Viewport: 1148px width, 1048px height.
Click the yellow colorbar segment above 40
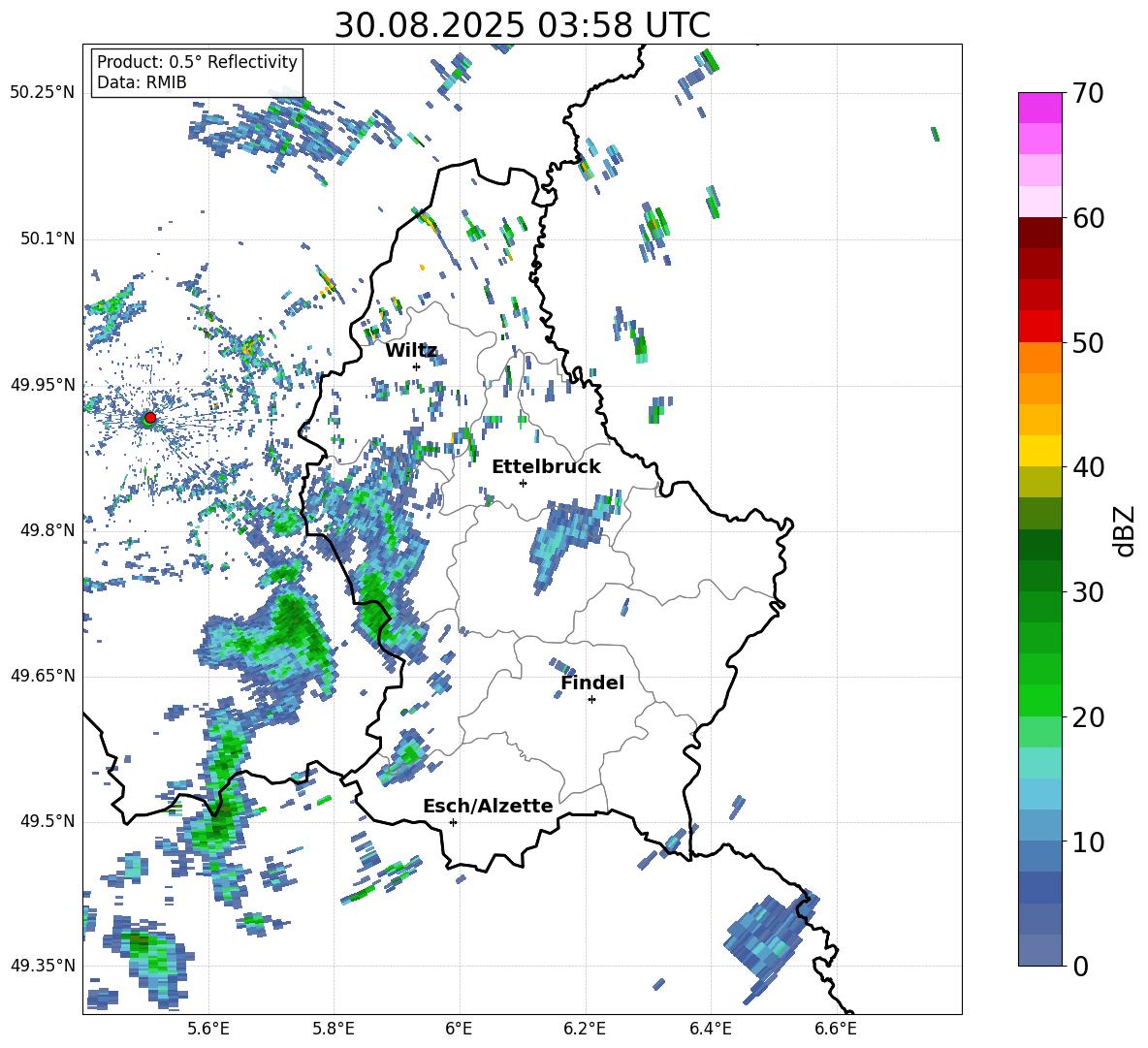[x=1039, y=451]
